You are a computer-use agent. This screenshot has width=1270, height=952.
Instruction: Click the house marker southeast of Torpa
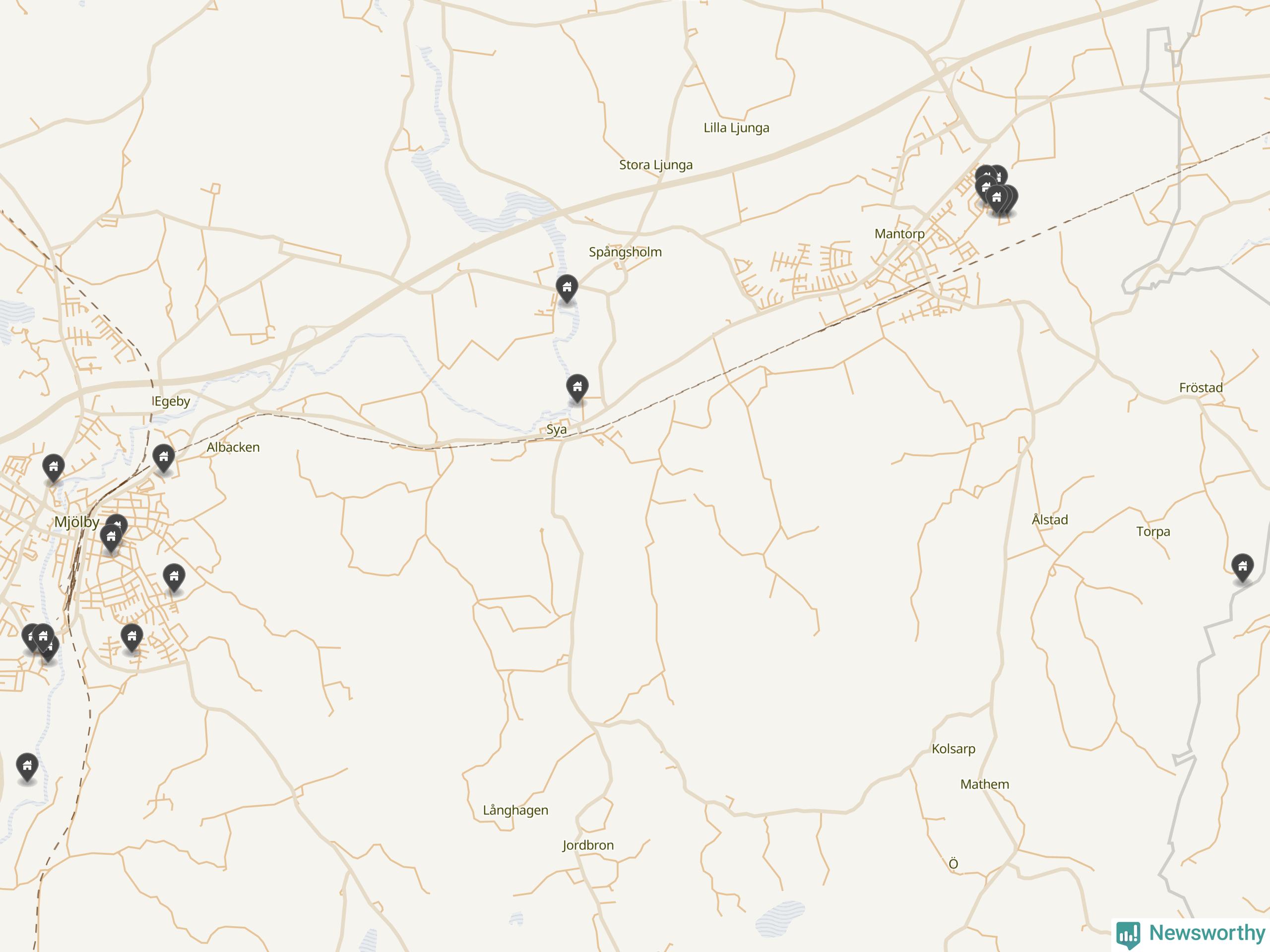1242,568
